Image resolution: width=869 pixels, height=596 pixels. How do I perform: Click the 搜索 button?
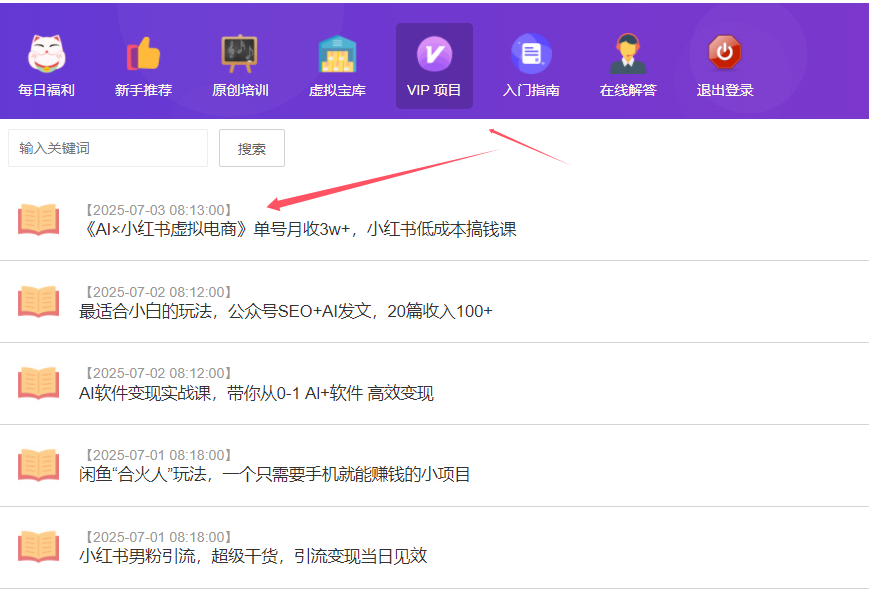pos(252,148)
